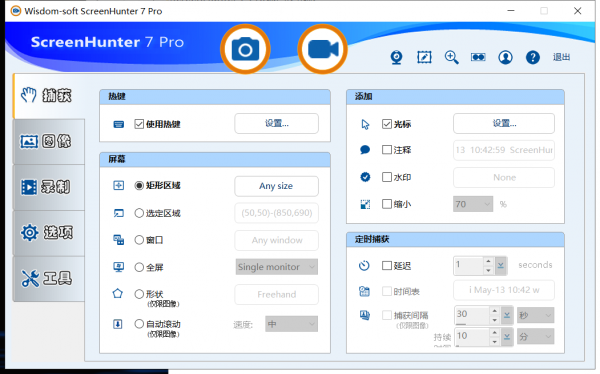Click the auto-scroll down arrow icon
600x374 pixels.
tap(118, 324)
